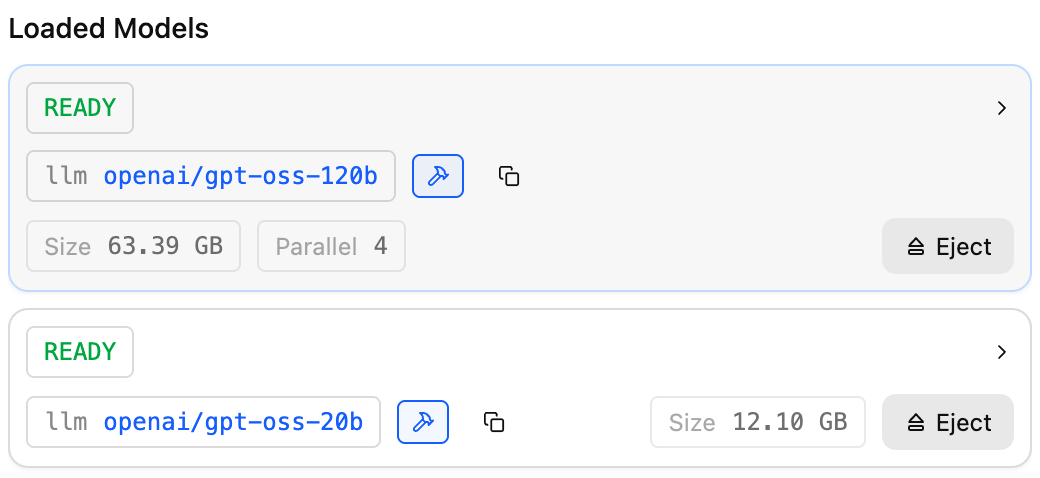Click the tool-use hammer icon for gpt-oss-120b
The width and height of the screenshot is (1040, 478).
438,177
